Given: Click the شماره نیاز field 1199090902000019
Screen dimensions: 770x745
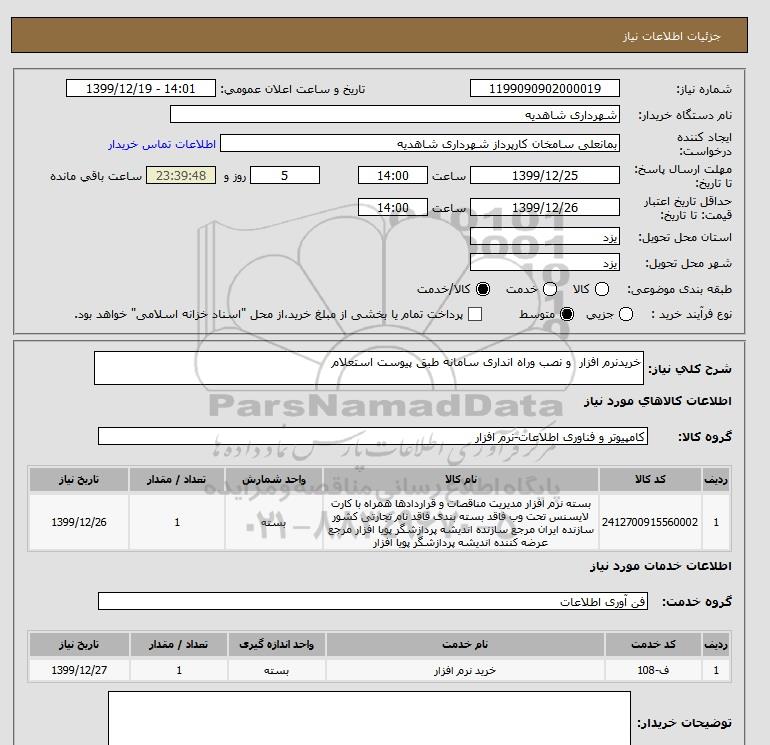Looking at the screenshot, I should pyautogui.click(x=545, y=88).
